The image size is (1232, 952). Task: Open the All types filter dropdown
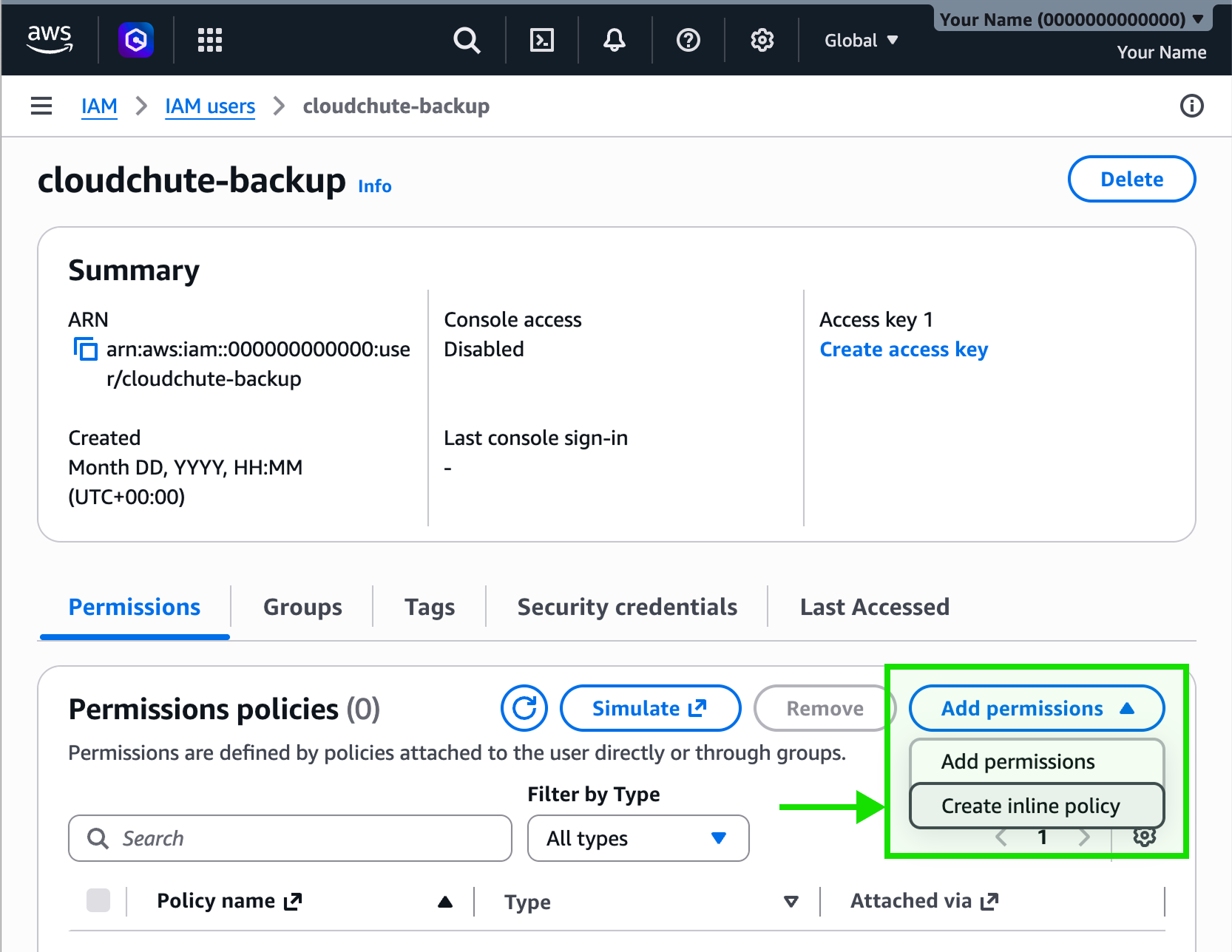[638, 838]
